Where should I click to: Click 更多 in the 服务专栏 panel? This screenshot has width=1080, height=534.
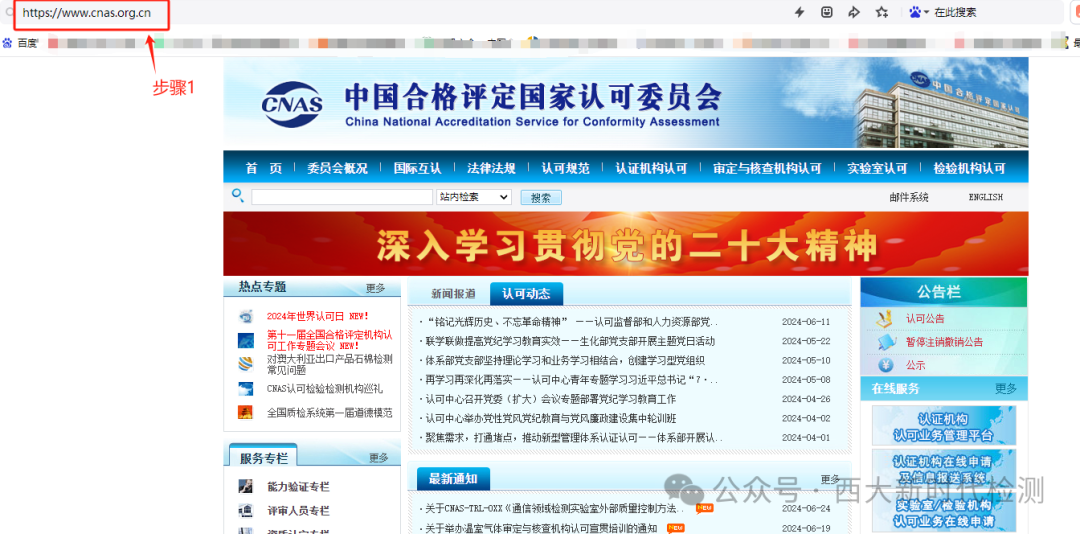click(378, 458)
